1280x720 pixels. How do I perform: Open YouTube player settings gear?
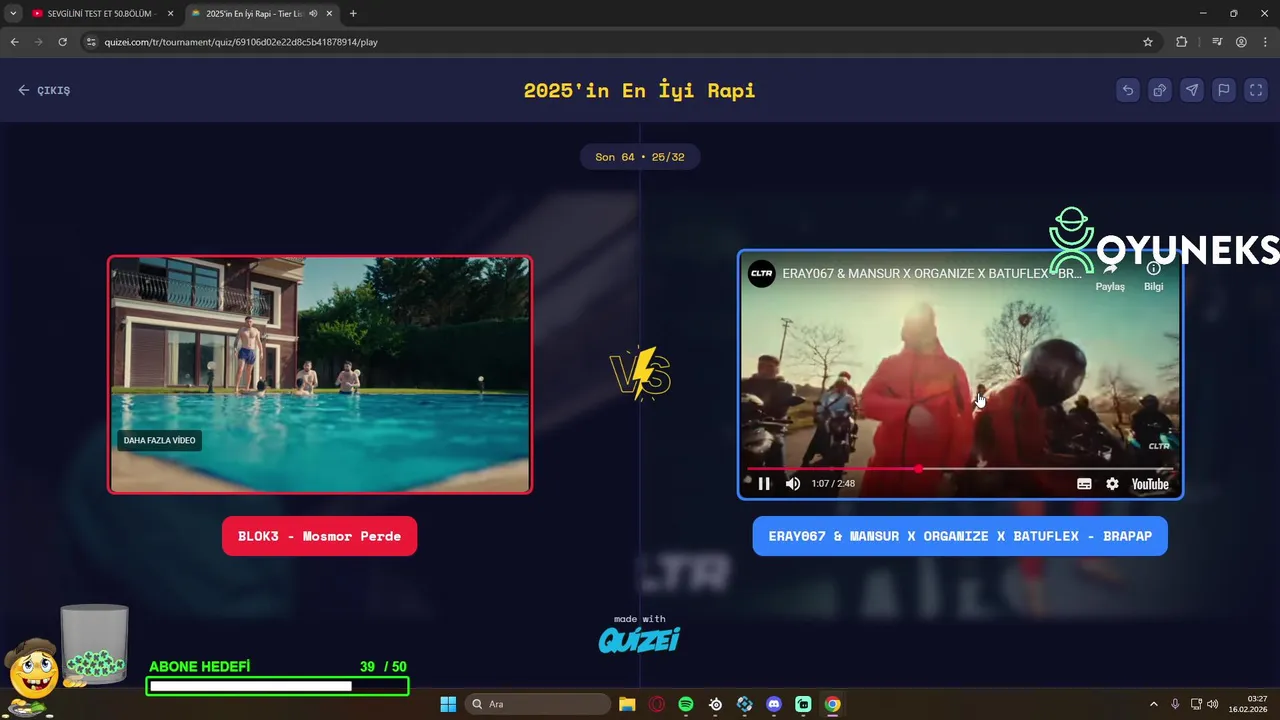1112,484
